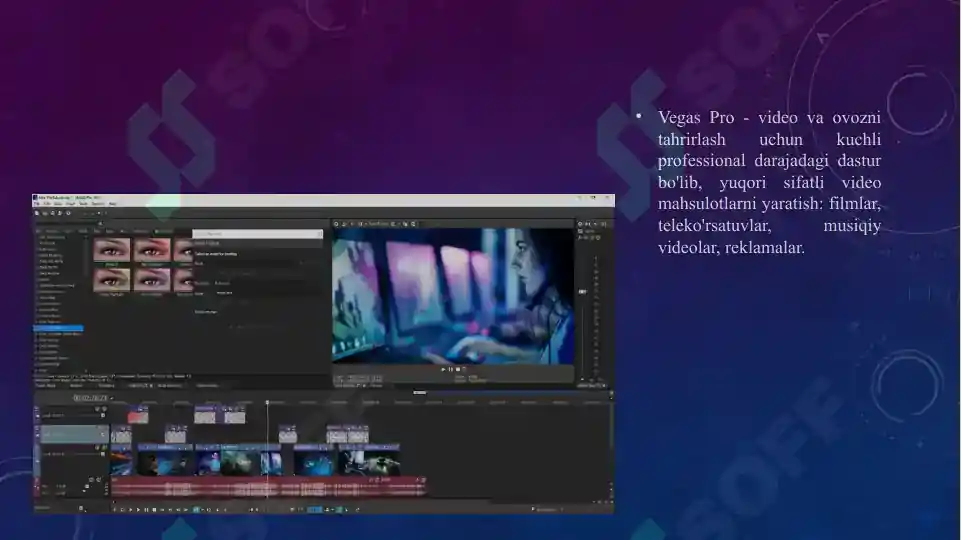Switch to the Transitions tab
This screenshot has height=540, width=961.
(106, 386)
